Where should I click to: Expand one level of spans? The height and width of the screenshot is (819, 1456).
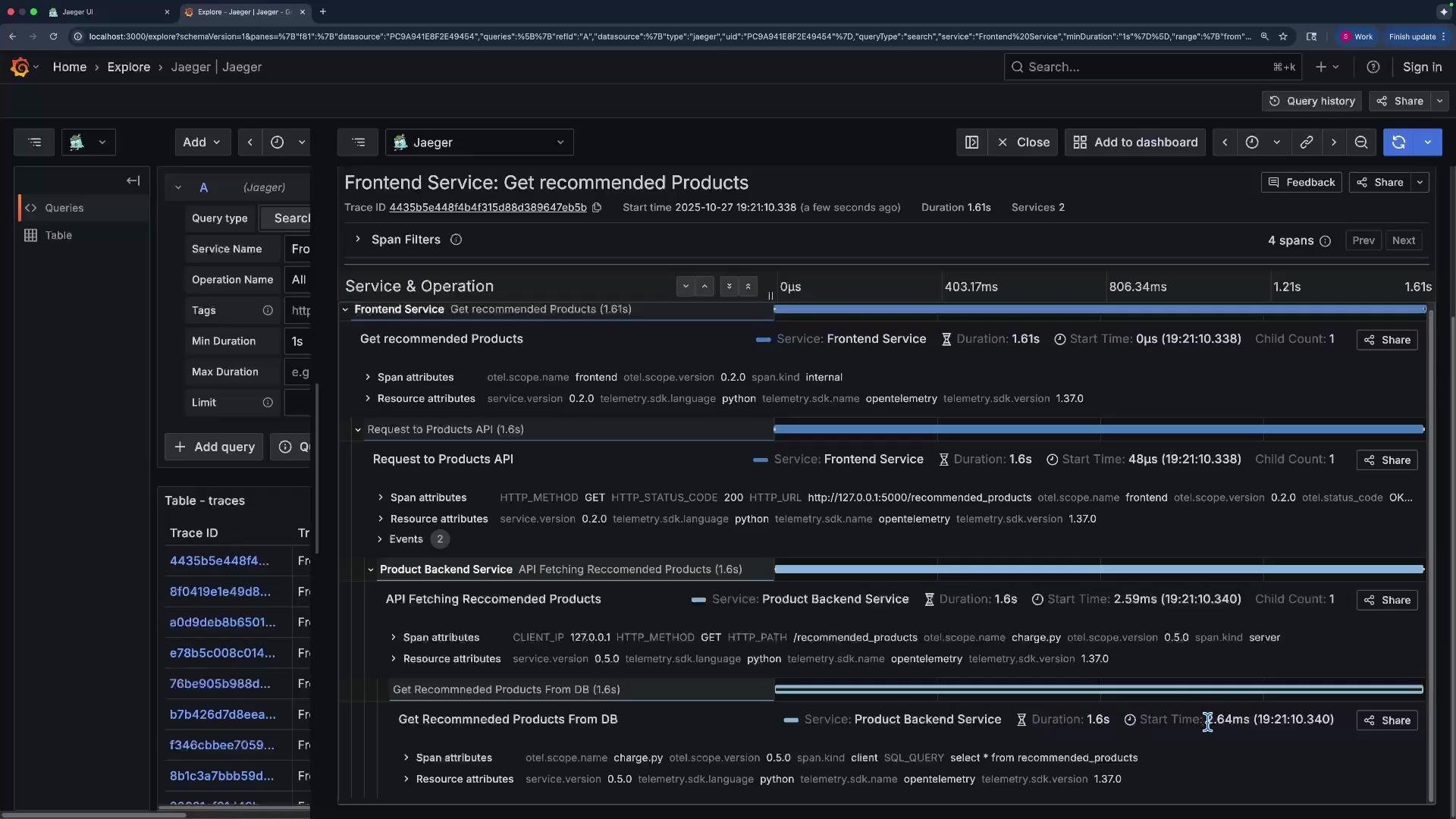686,287
